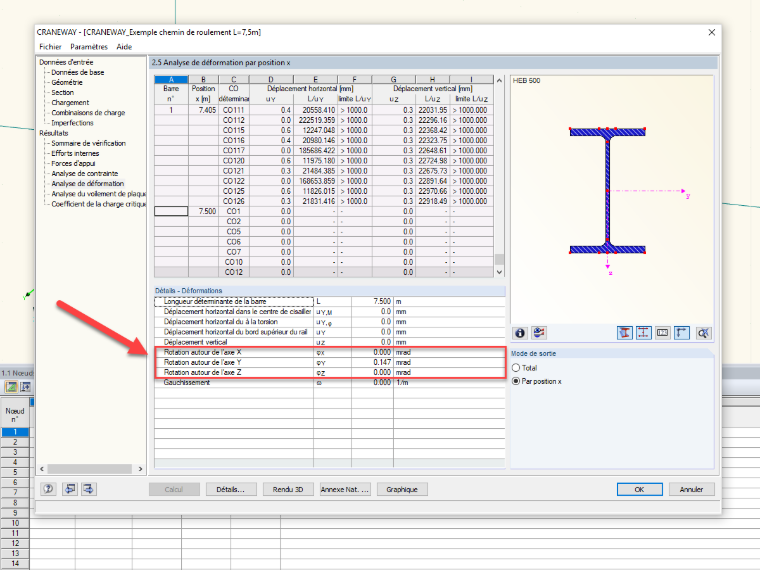Click the Détails... button
This screenshot has height=570, width=760.
point(230,490)
